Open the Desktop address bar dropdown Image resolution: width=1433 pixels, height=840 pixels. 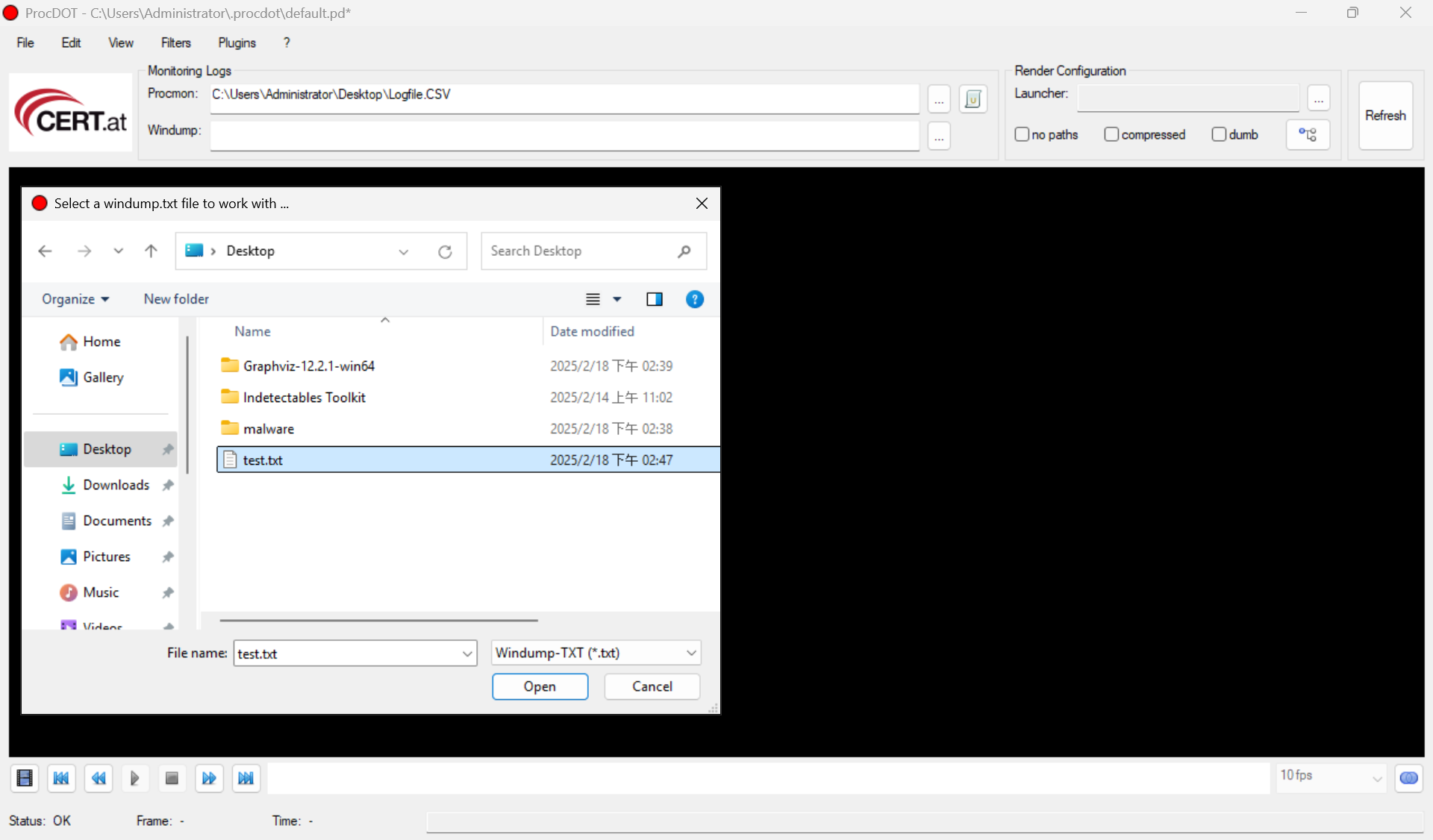pyautogui.click(x=404, y=251)
